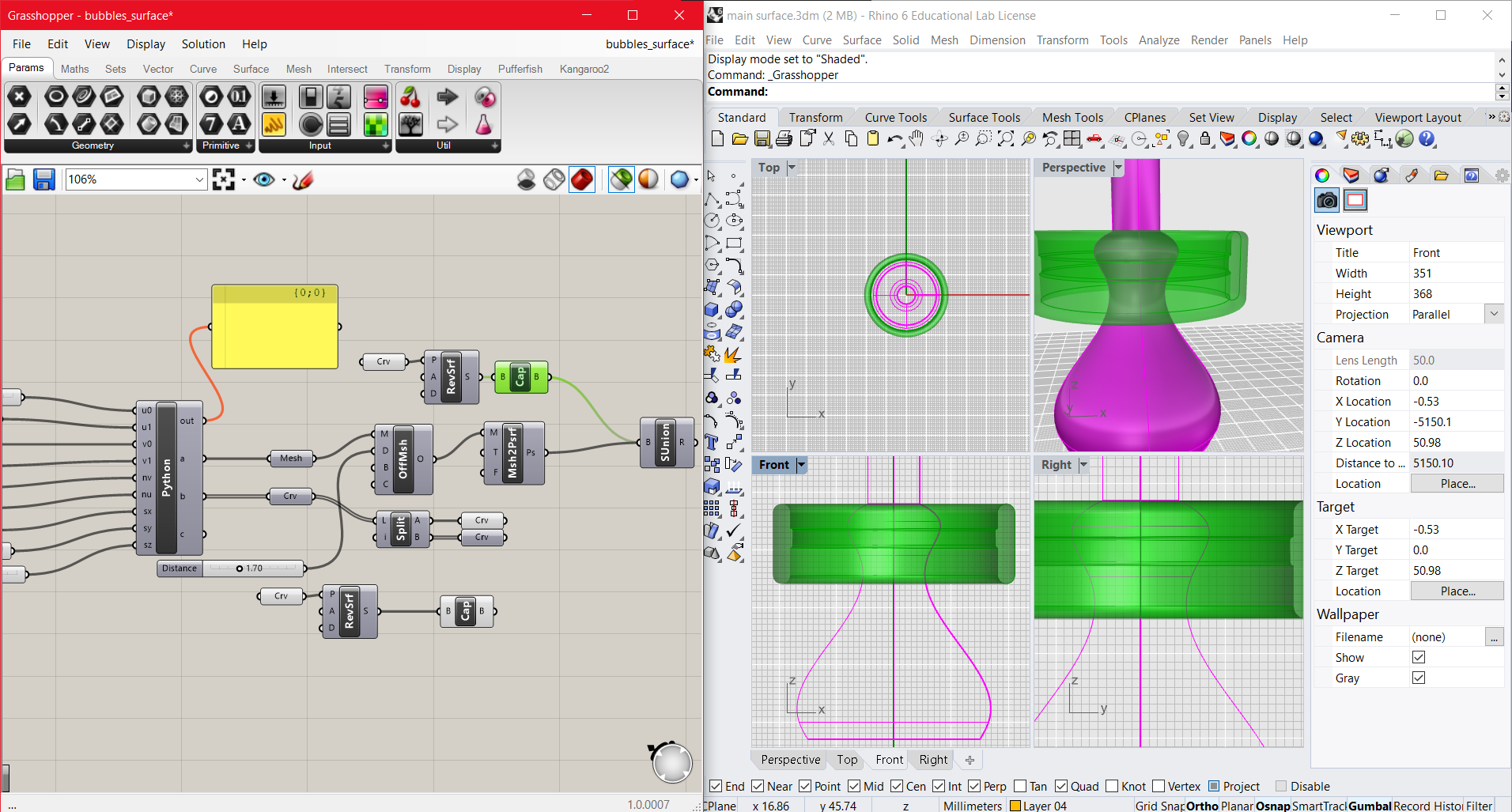Click the Undo icon in Rhino toolbar
1512x812 pixels.
[x=895, y=139]
